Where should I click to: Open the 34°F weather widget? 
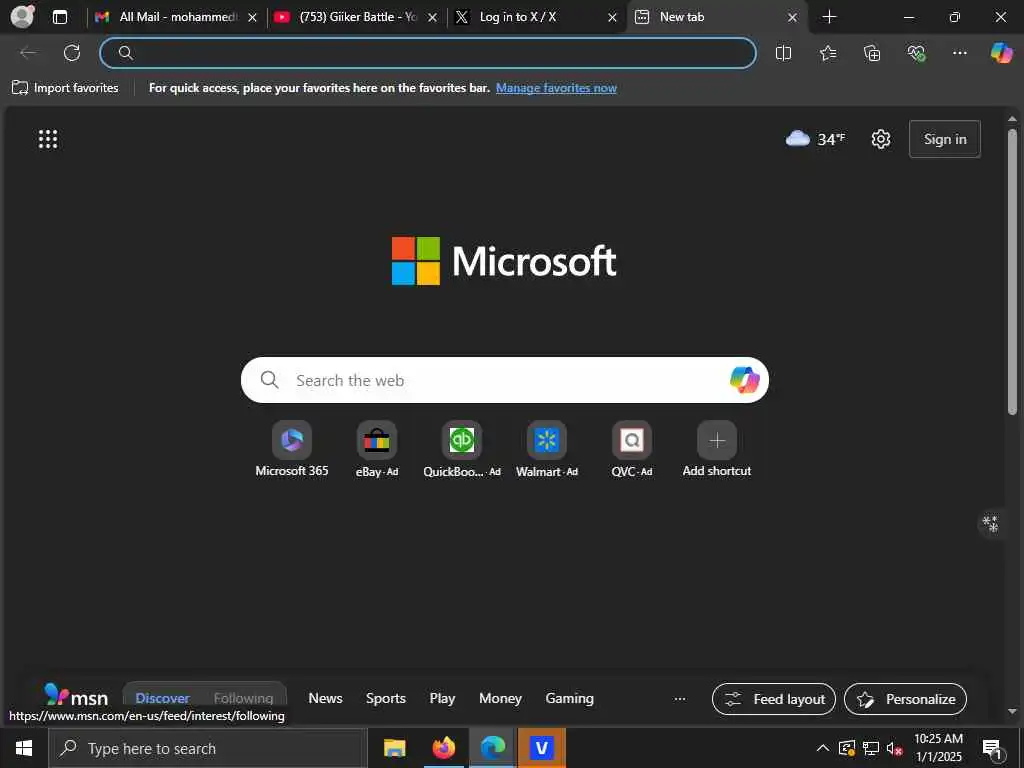[x=815, y=139]
